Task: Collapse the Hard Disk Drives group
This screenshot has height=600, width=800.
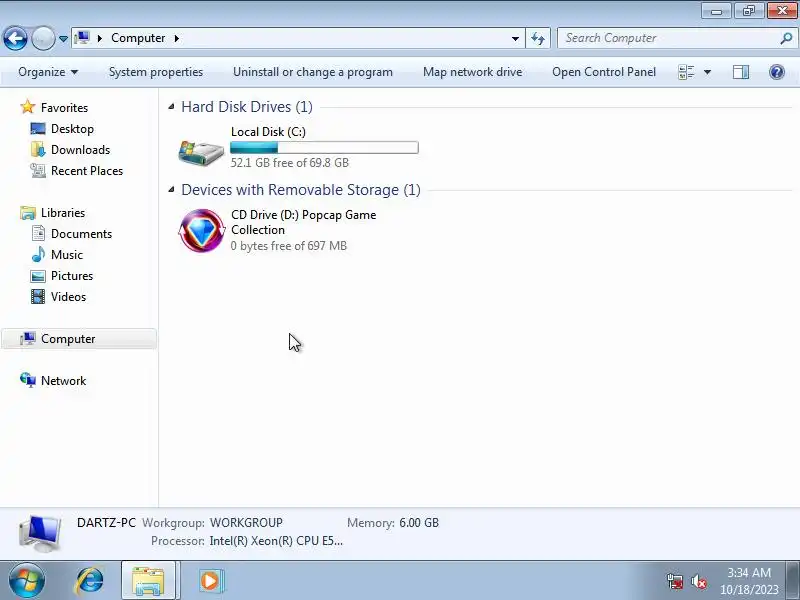Action: 171,107
